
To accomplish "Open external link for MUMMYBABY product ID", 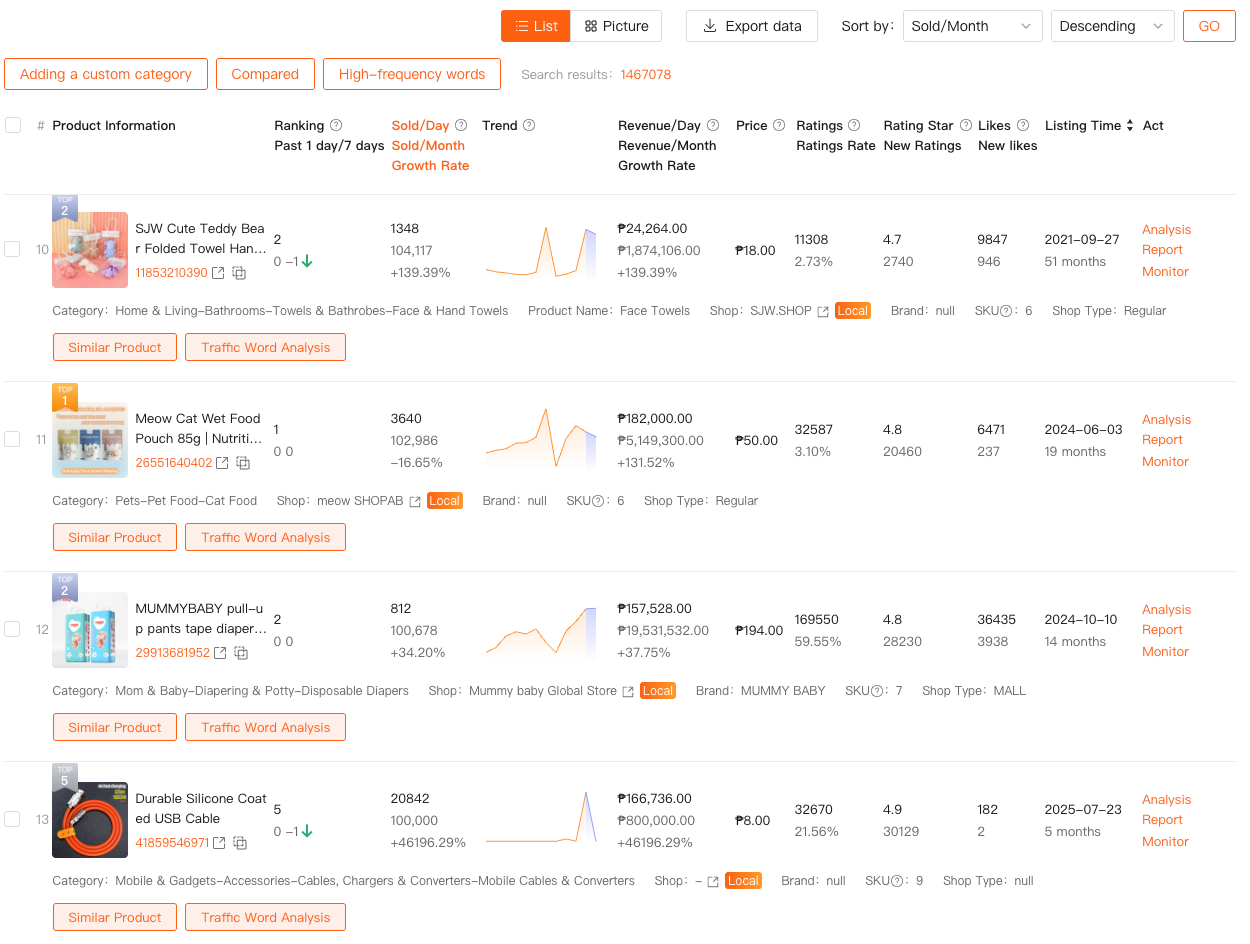I will 220,653.
